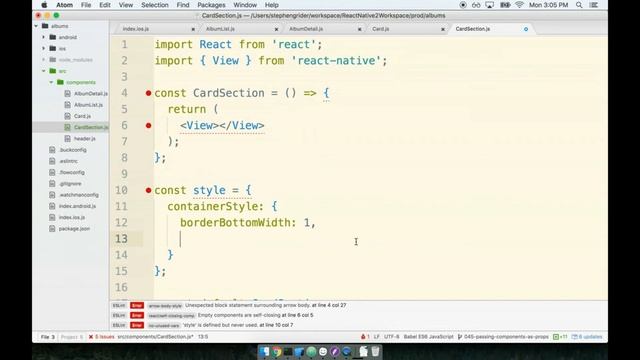The width and height of the screenshot is (640, 360).
Task: Click git branch 045-passing-components-as-props
Action: (x=503, y=337)
